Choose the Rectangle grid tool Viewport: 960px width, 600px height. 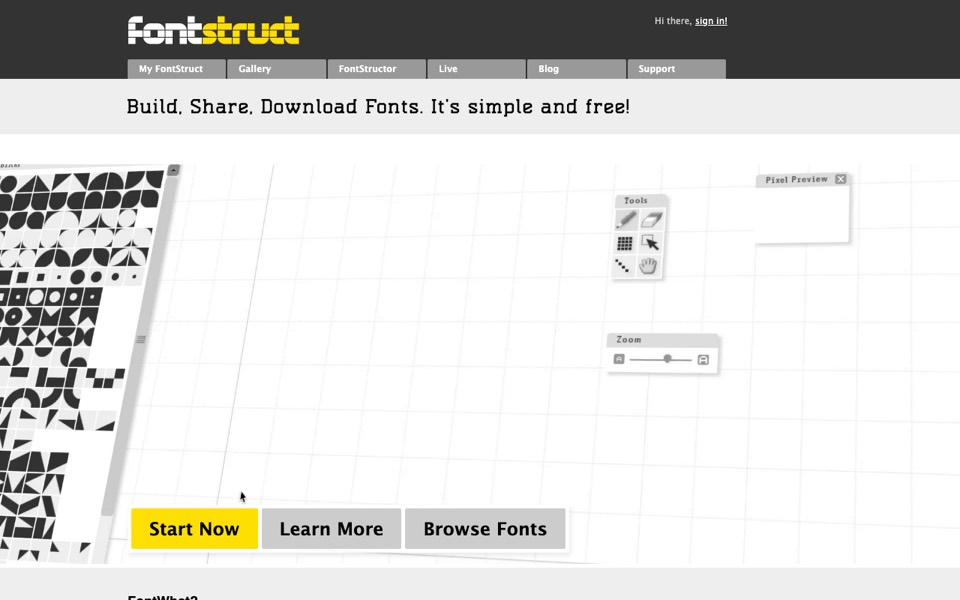pos(624,243)
